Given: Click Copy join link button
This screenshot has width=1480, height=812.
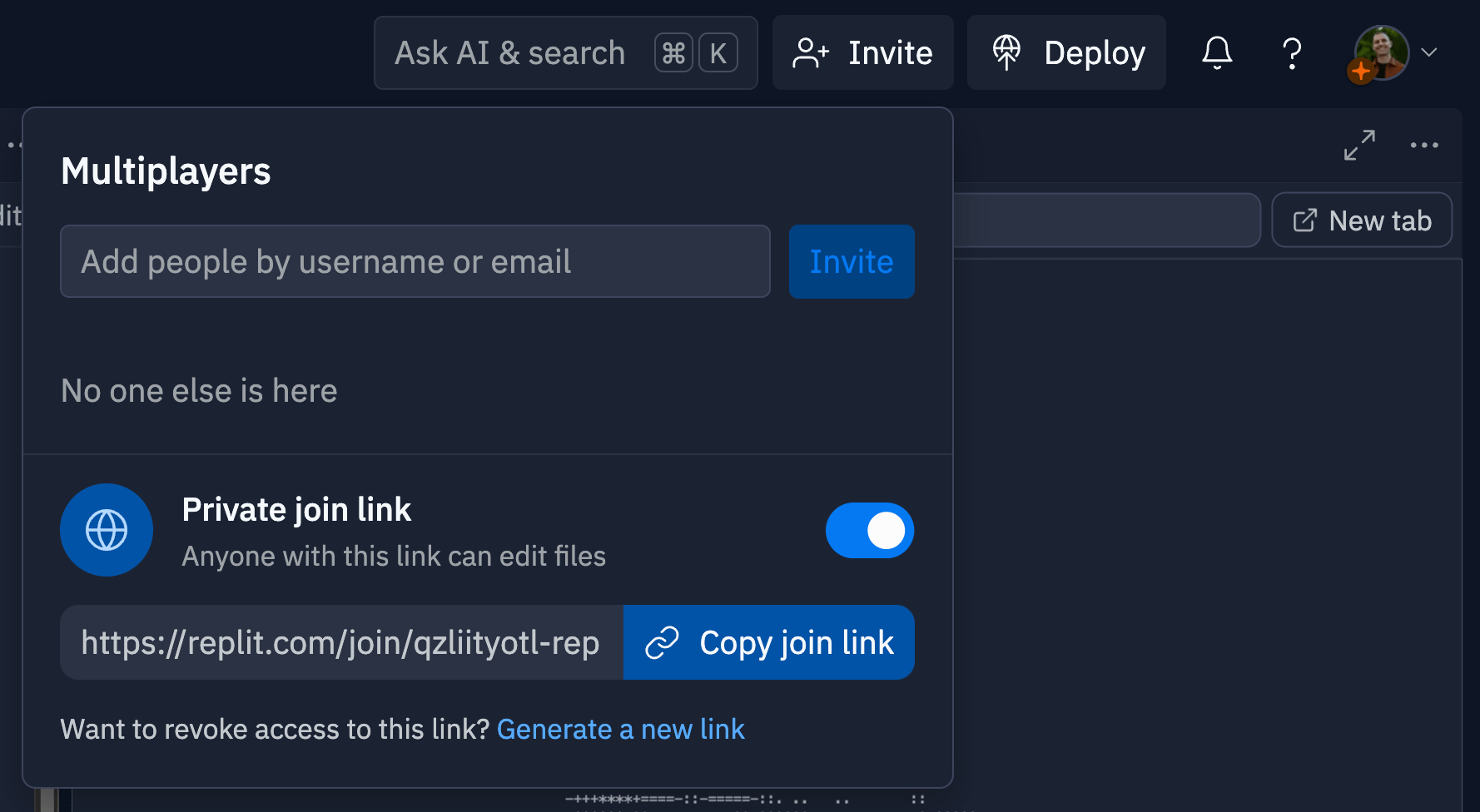Looking at the screenshot, I should [x=769, y=642].
